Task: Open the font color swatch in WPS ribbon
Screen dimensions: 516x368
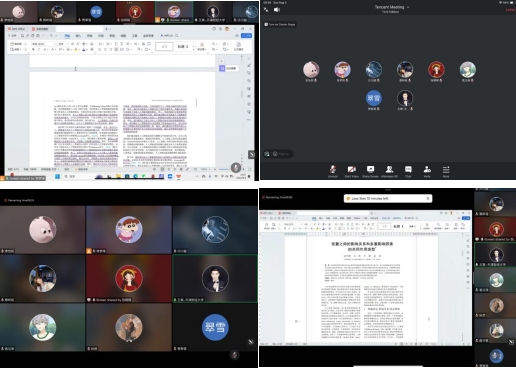Action: pos(84,50)
